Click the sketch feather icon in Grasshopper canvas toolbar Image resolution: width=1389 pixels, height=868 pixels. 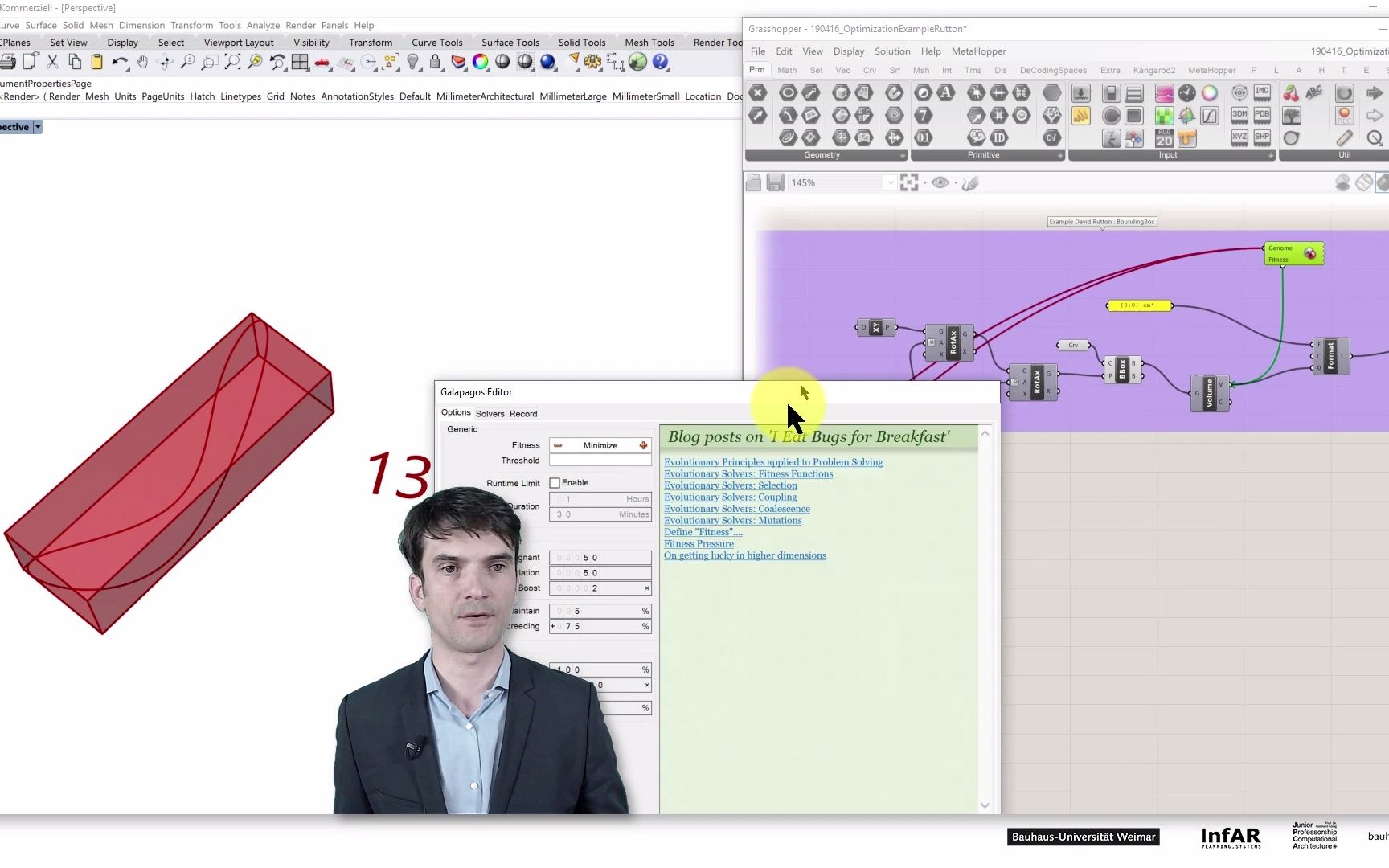click(x=970, y=183)
